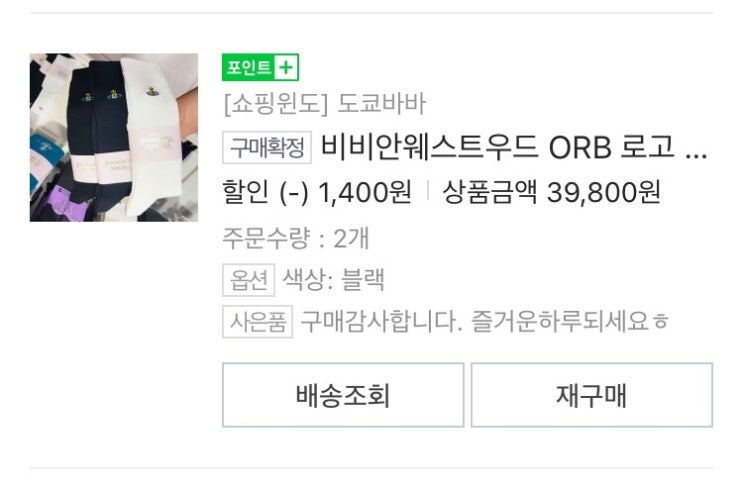Click the green 포인트 badge
The image size is (743, 489).
click(x=260, y=67)
